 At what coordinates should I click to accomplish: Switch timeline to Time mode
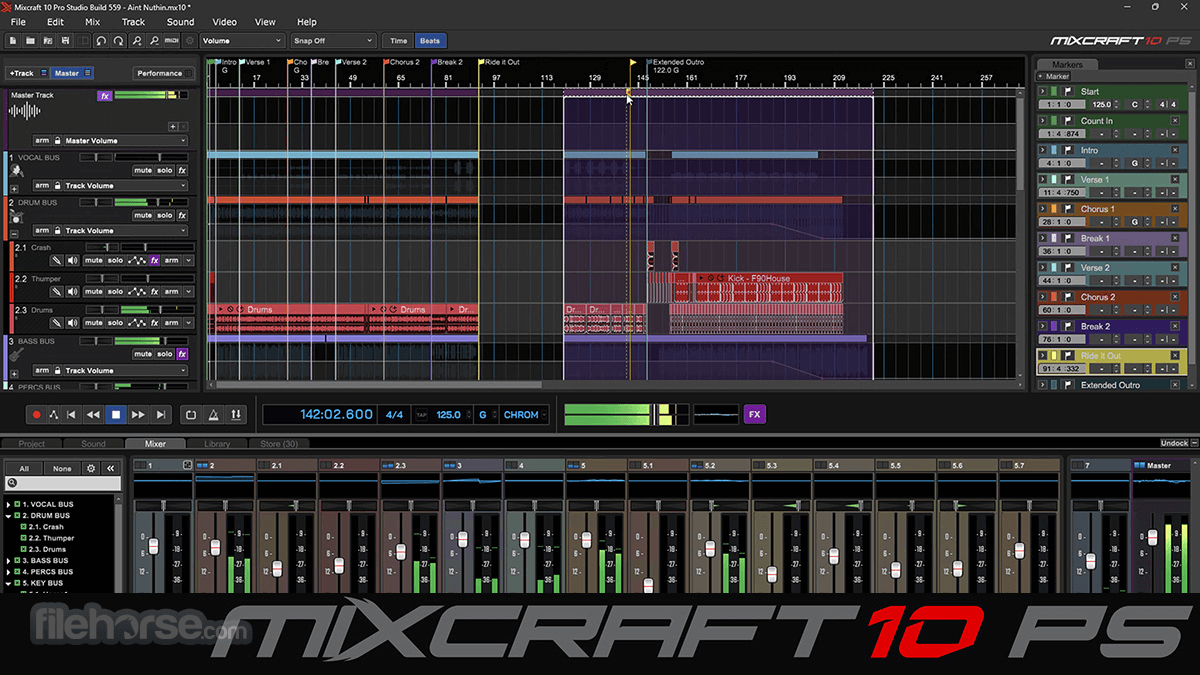pyautogui.click(x=399, y=41)
